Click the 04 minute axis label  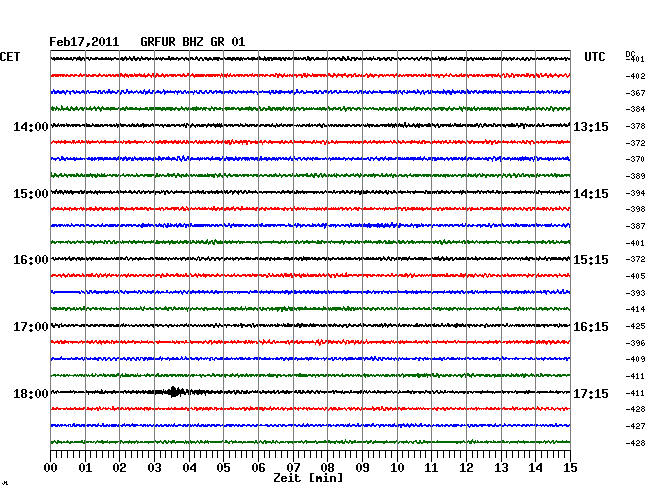pos(189,468)
